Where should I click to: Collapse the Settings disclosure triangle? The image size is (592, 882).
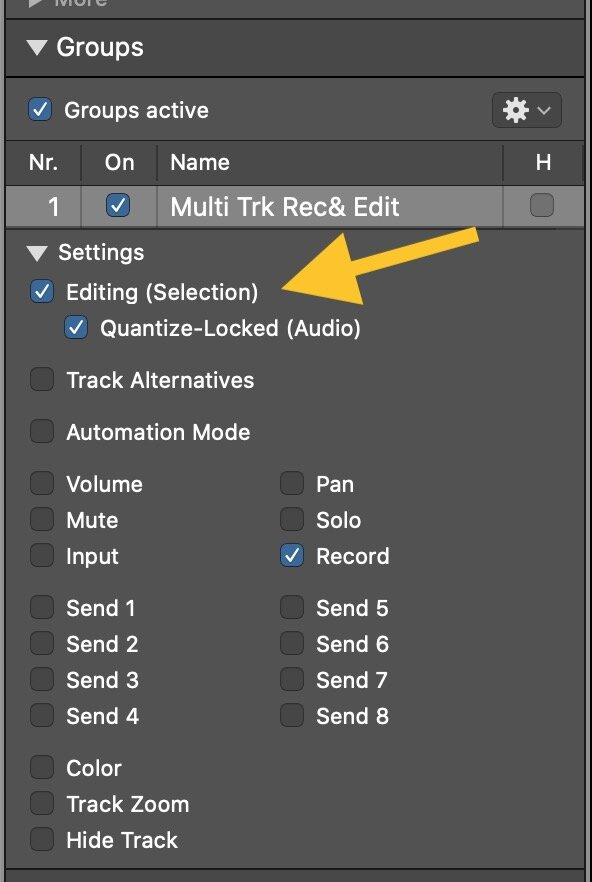coord(37,253)
